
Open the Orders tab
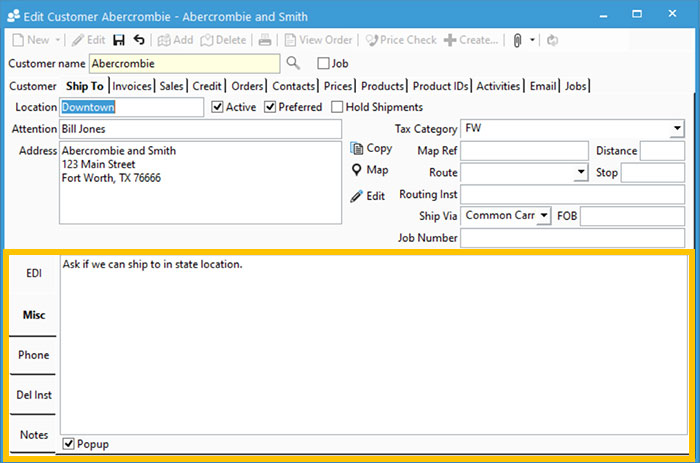pos(247,86)
